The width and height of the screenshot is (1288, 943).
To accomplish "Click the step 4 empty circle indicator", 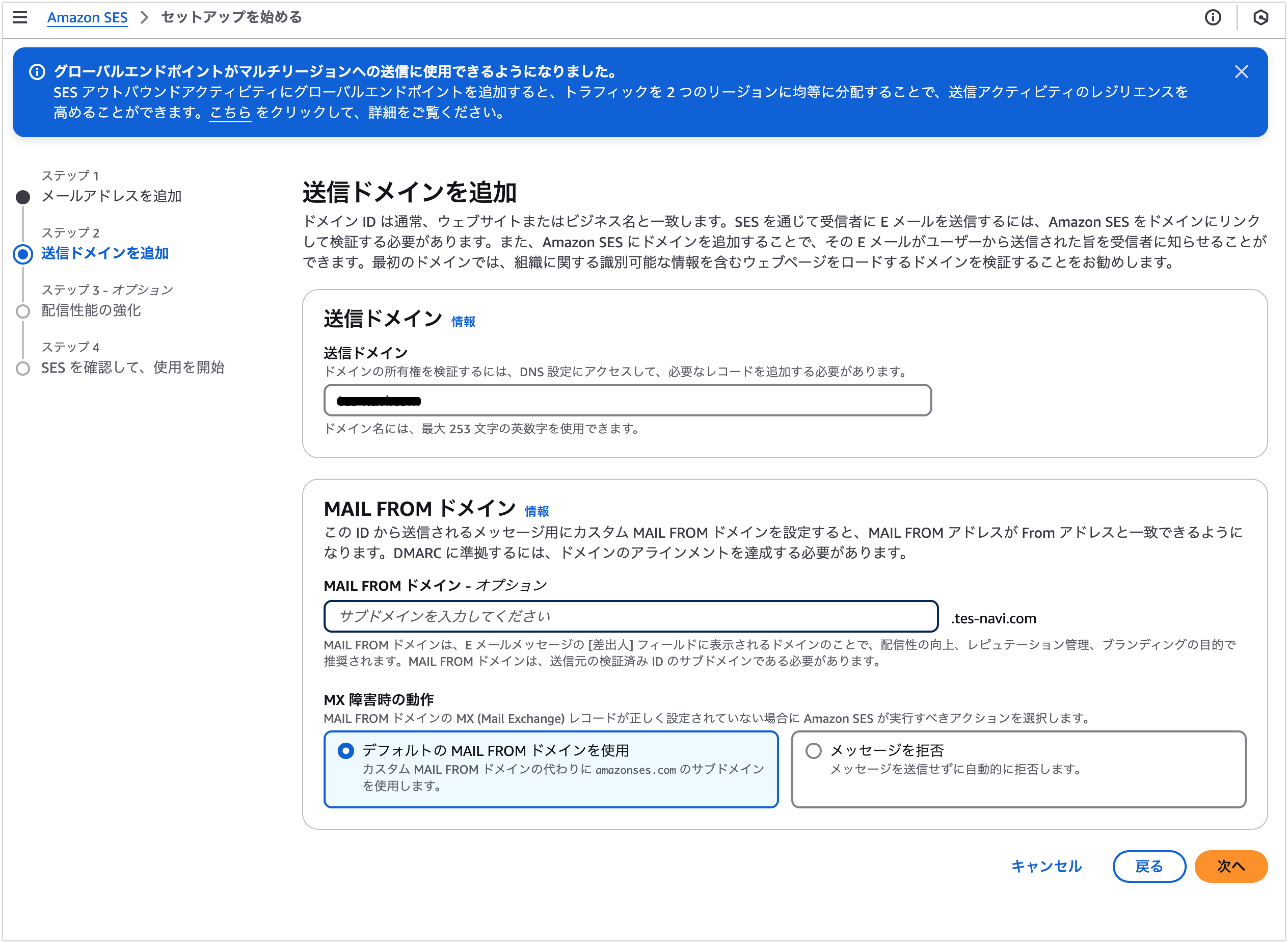I will pyautogui.click(x=23, y=368).
